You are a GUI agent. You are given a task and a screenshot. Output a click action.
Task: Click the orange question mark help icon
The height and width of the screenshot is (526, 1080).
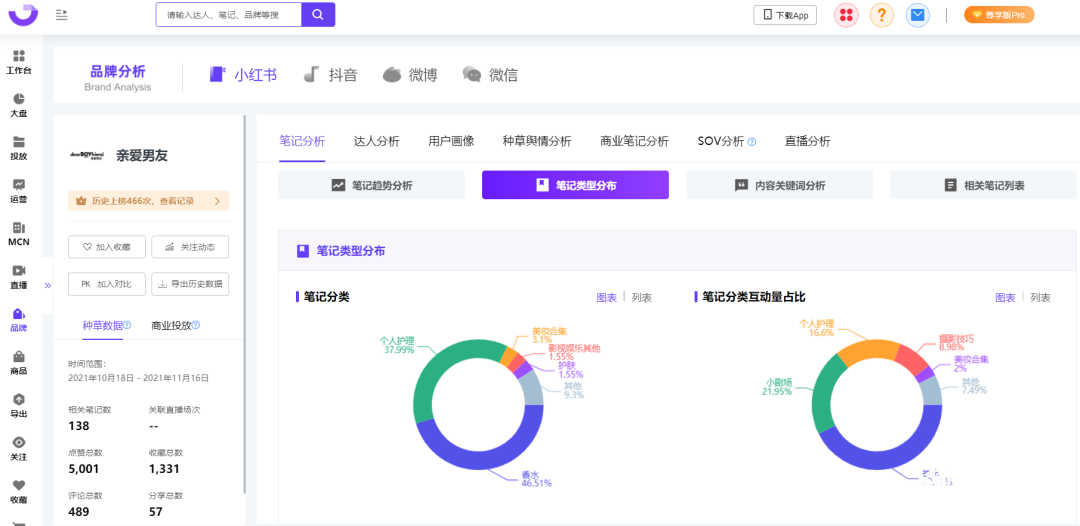click(881, 15)
